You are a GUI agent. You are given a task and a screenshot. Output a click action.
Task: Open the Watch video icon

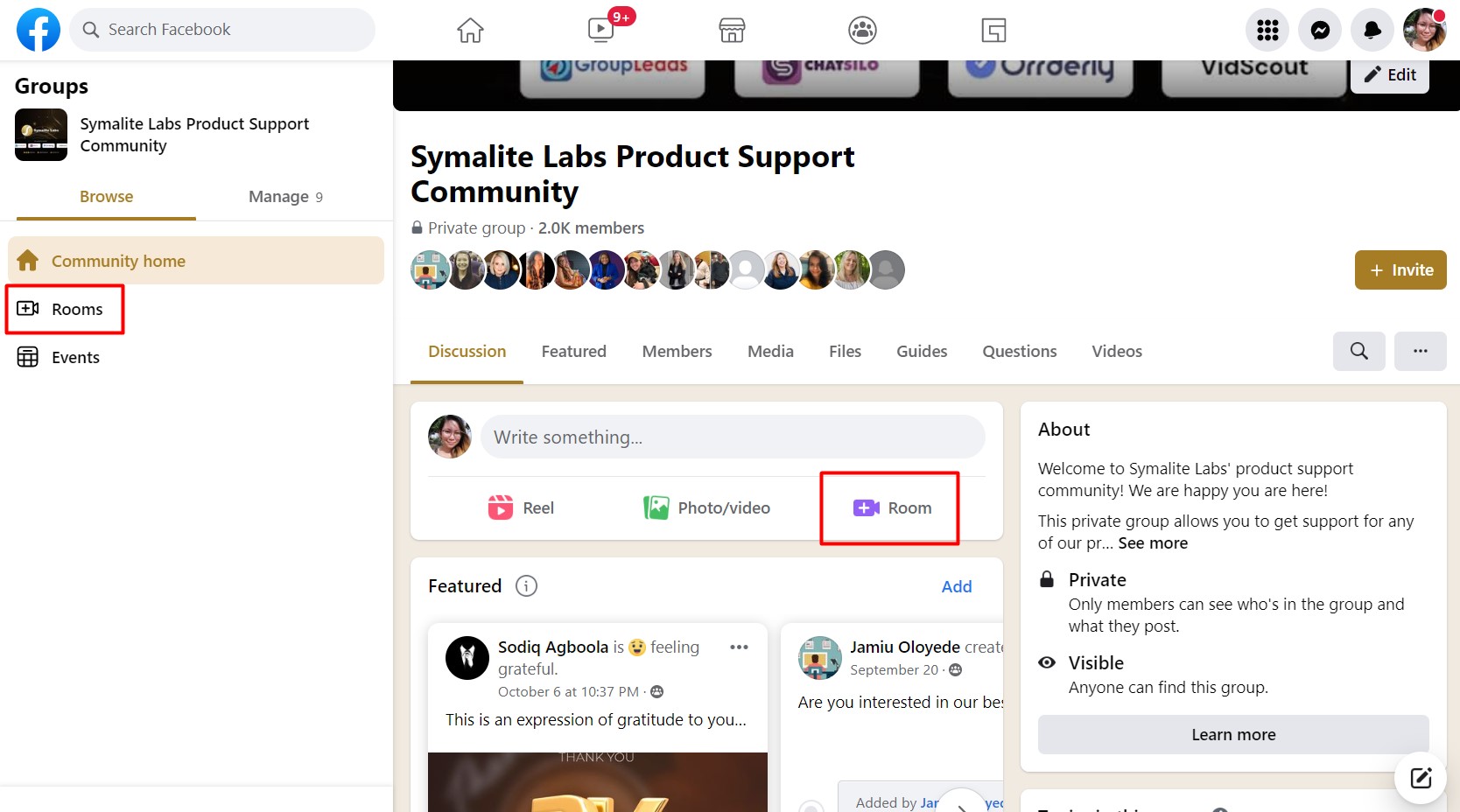(x=601, y=31)
